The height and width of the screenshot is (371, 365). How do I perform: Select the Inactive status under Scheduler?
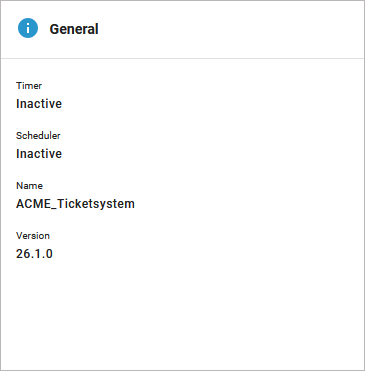point(39,154)
